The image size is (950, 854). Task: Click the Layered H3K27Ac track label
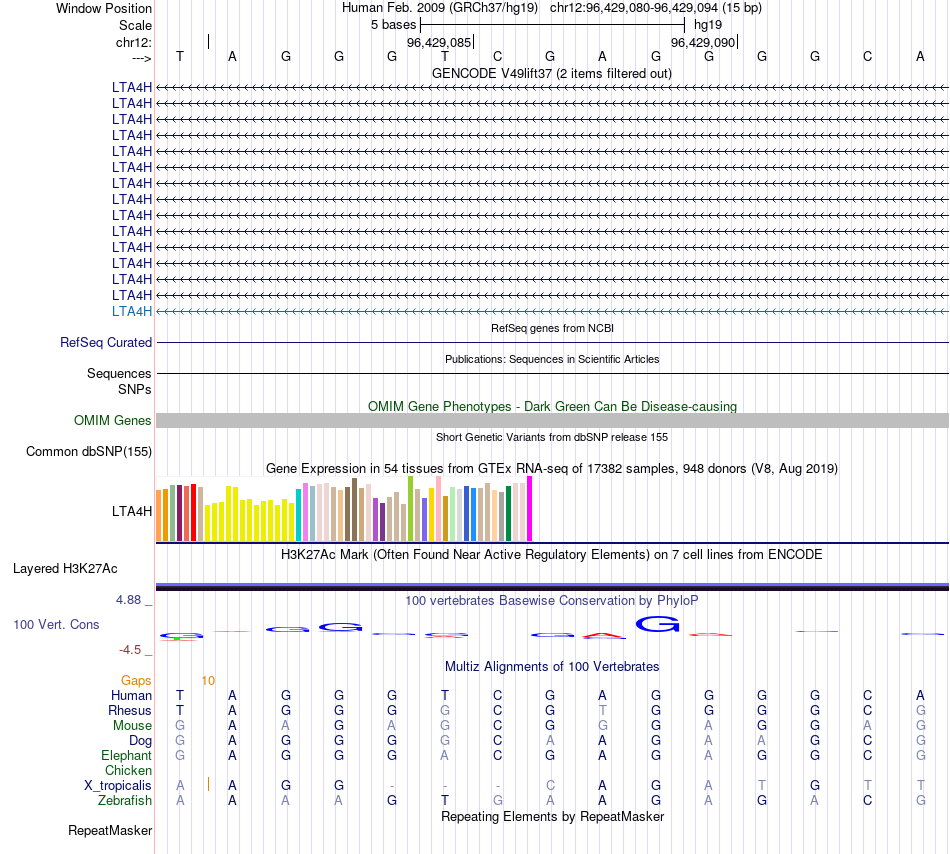(x=65, y=569)
